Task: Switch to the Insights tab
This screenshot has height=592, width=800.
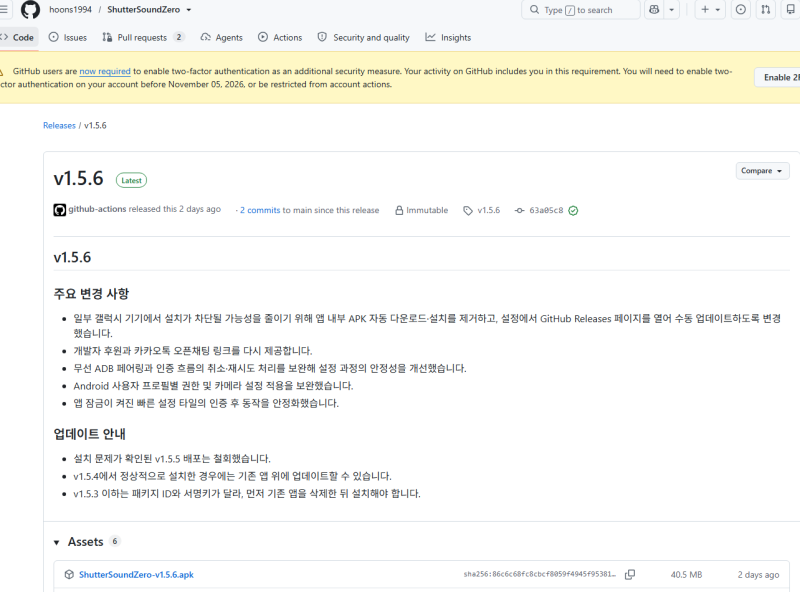Action: coord(448,37)
